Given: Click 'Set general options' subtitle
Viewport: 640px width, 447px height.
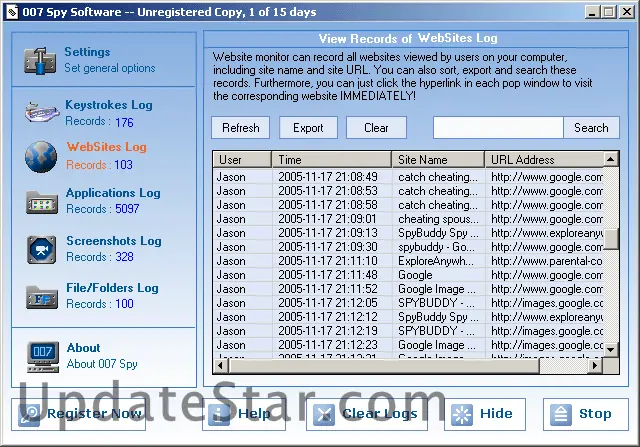Looking at the screenshot, I should coord(110,68).
